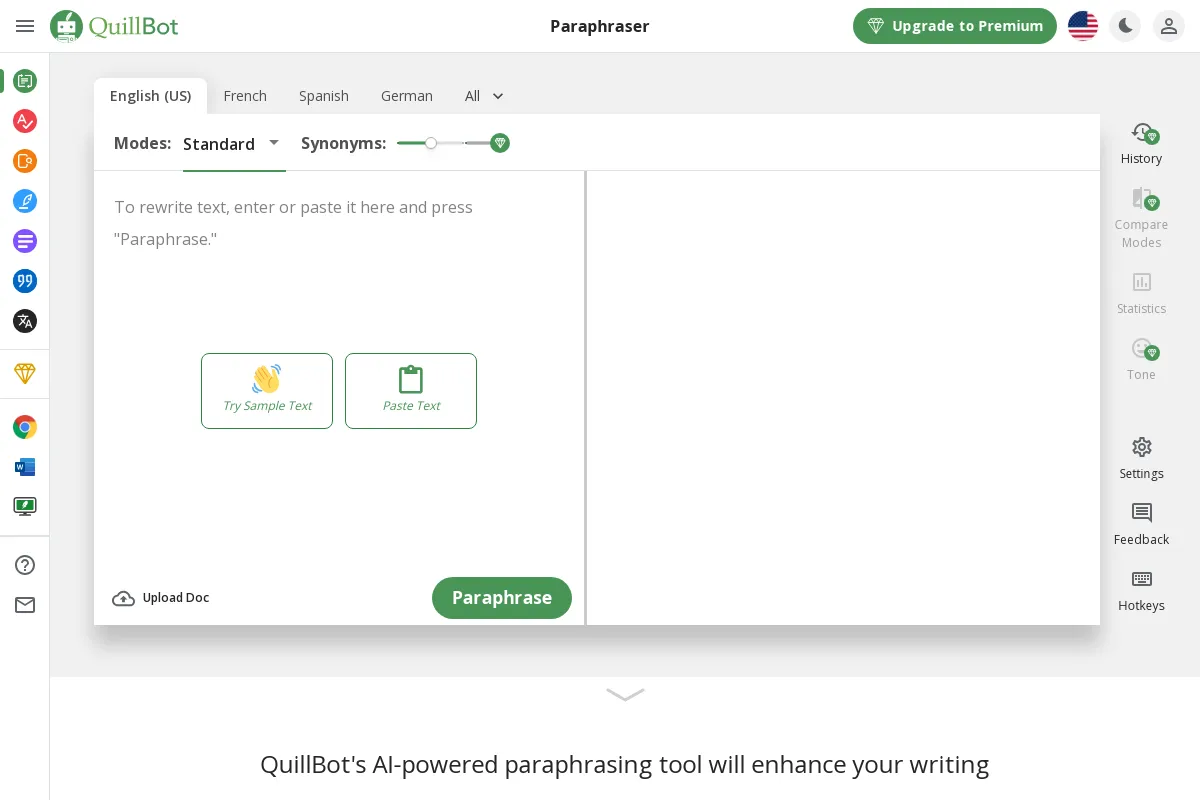This screenshot has width=1200, height=800.
Task: Toggle dark mode with the moon icon
Action: (1125, 26)
